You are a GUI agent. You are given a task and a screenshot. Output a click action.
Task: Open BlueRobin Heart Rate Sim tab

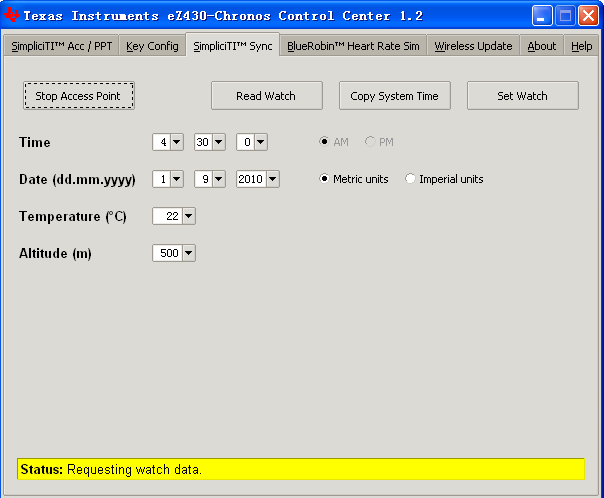353,46
